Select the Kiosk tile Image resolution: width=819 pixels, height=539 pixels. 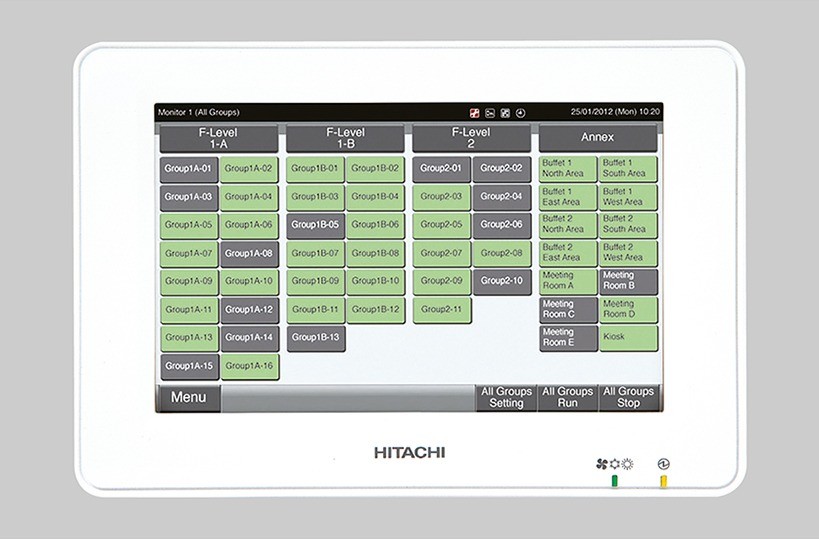pos(629,338)
